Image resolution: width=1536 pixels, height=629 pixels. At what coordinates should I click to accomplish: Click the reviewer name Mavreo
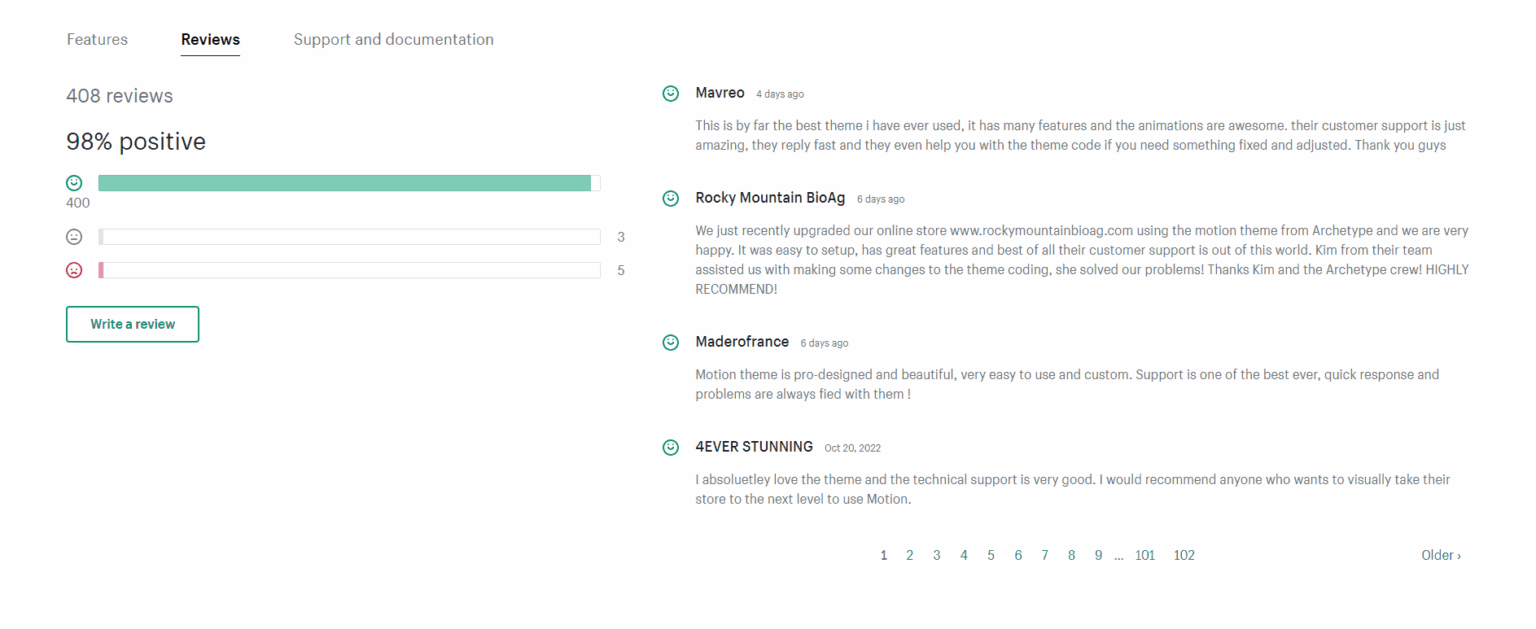pos(720,93)
